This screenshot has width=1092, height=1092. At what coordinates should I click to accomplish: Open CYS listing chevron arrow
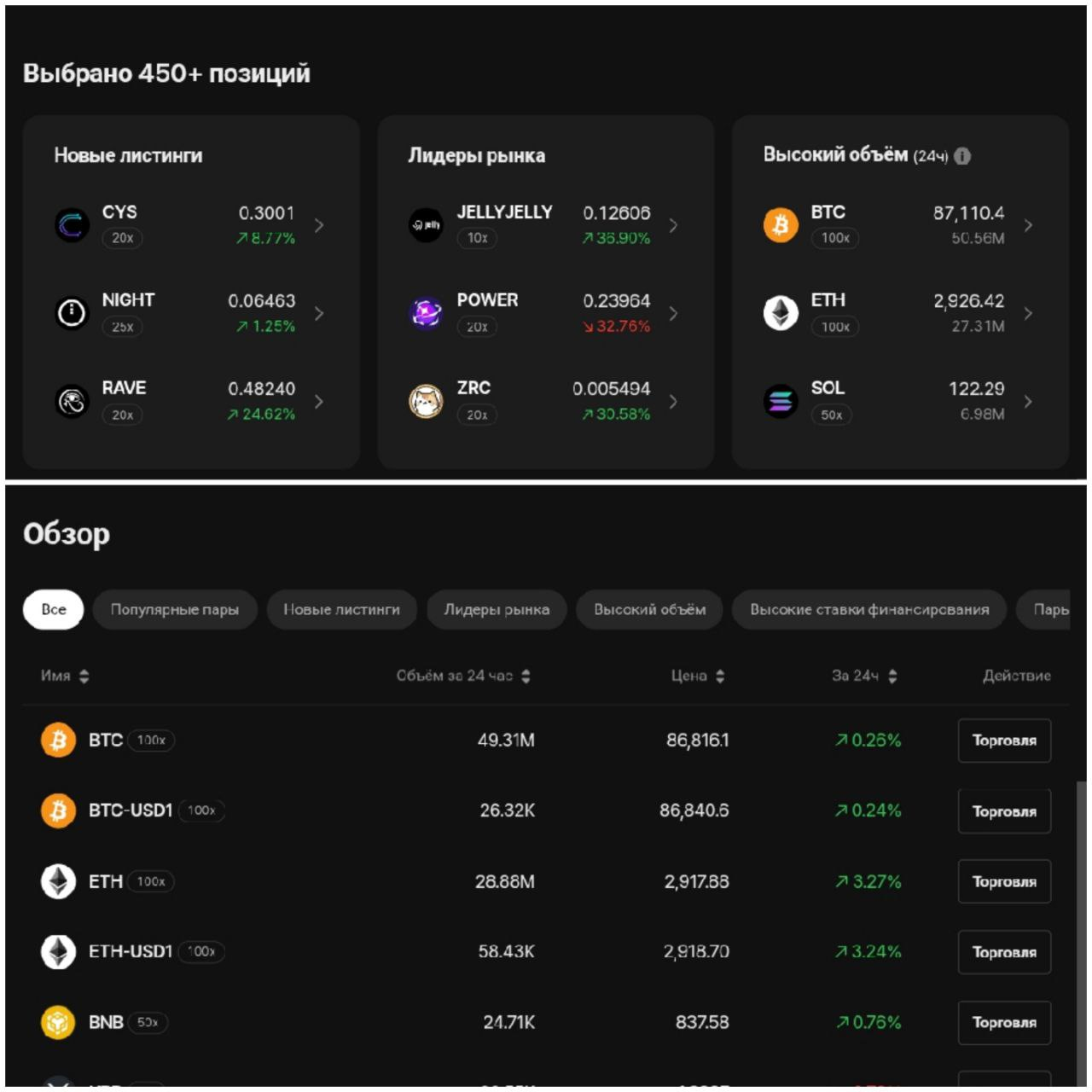319,225
